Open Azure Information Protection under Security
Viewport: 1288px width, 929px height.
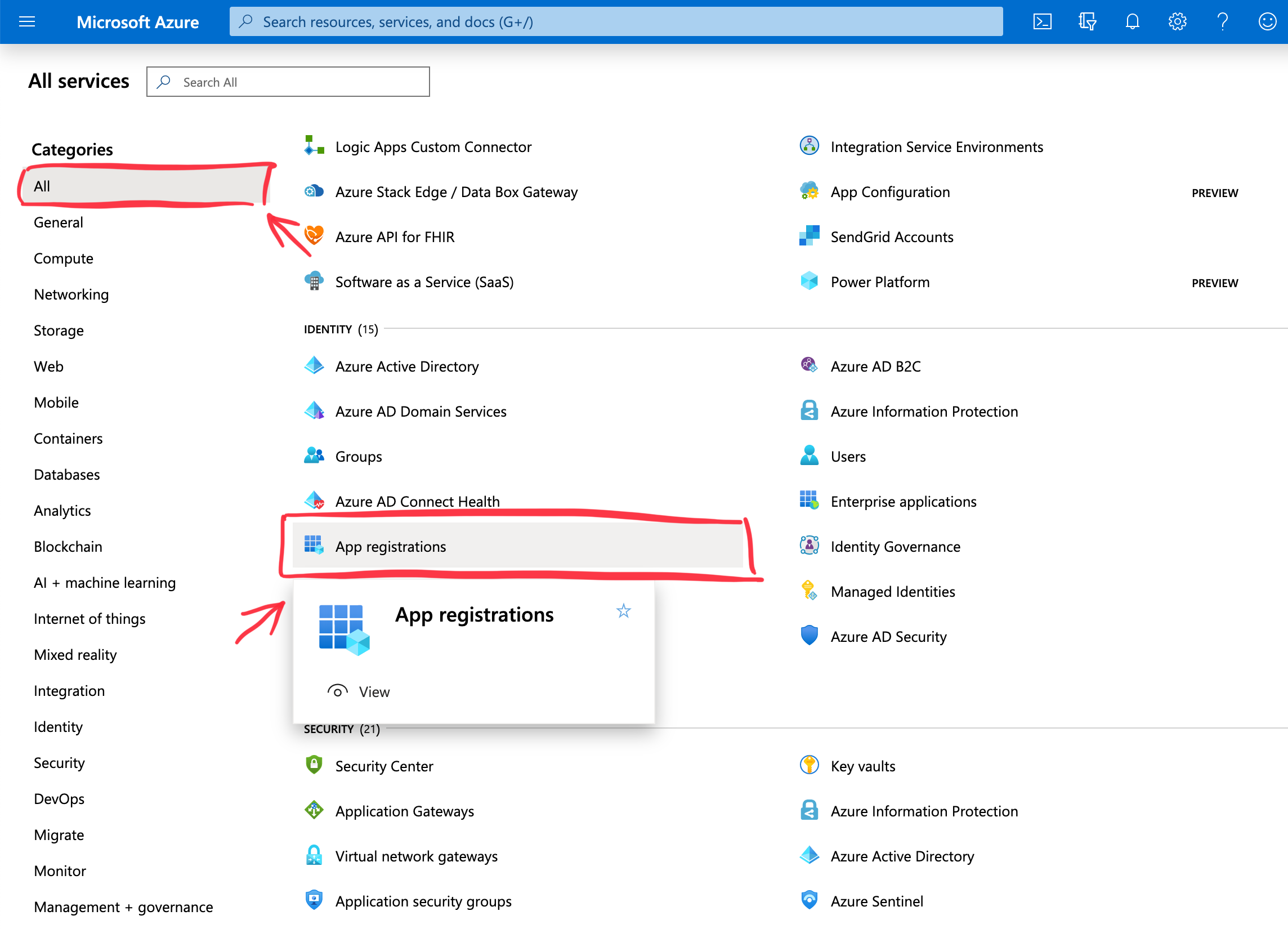924,811
